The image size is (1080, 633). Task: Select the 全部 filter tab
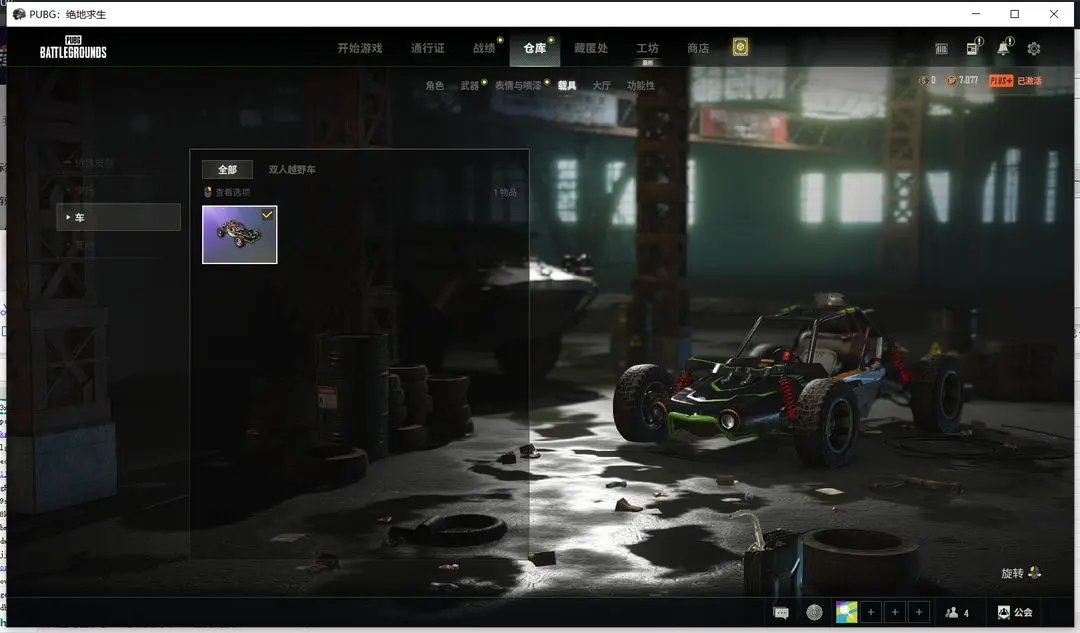pos(227,169)
